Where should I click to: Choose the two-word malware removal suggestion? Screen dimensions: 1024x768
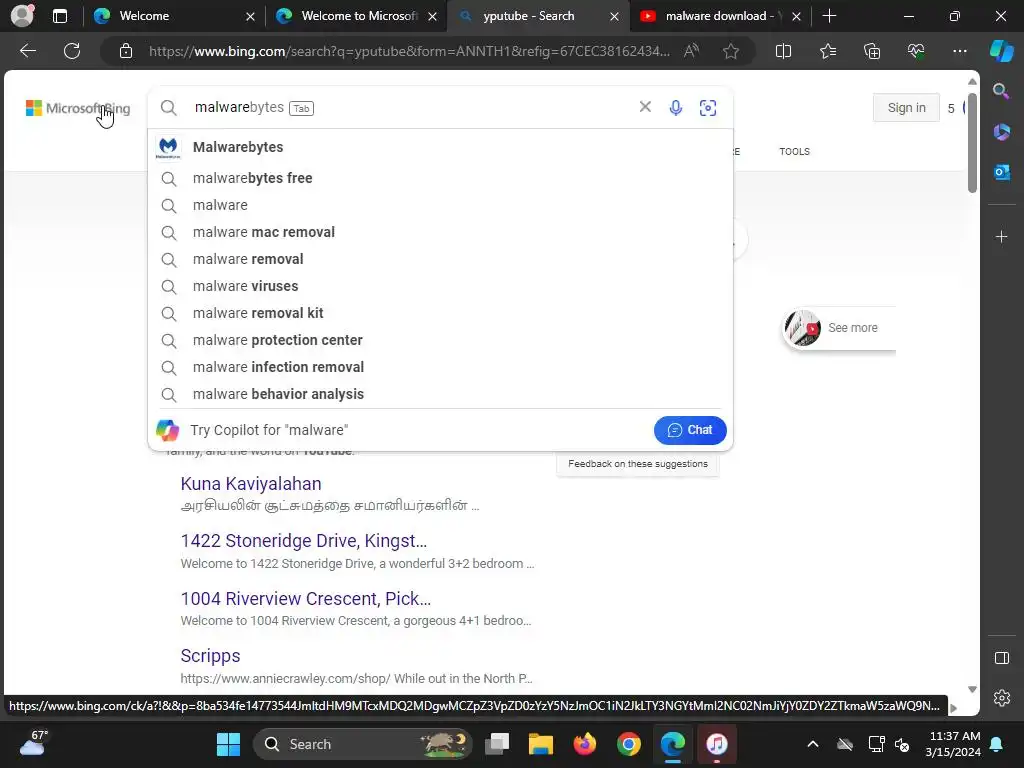click(441, 259)
